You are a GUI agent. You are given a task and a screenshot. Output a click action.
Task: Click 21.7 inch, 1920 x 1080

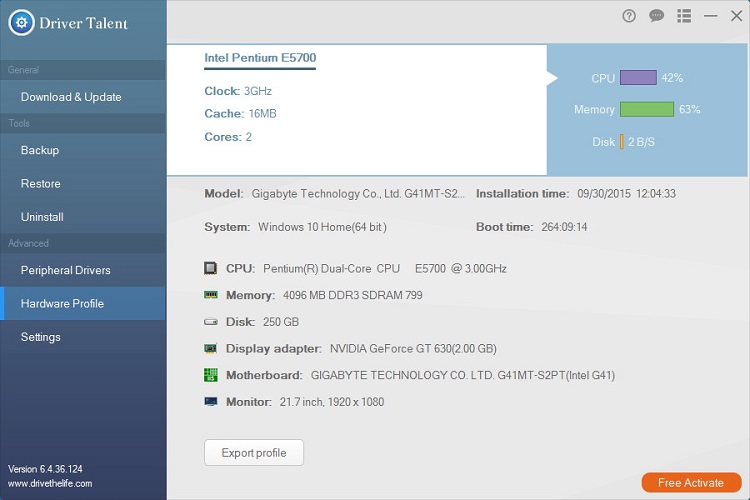point(332,402)
